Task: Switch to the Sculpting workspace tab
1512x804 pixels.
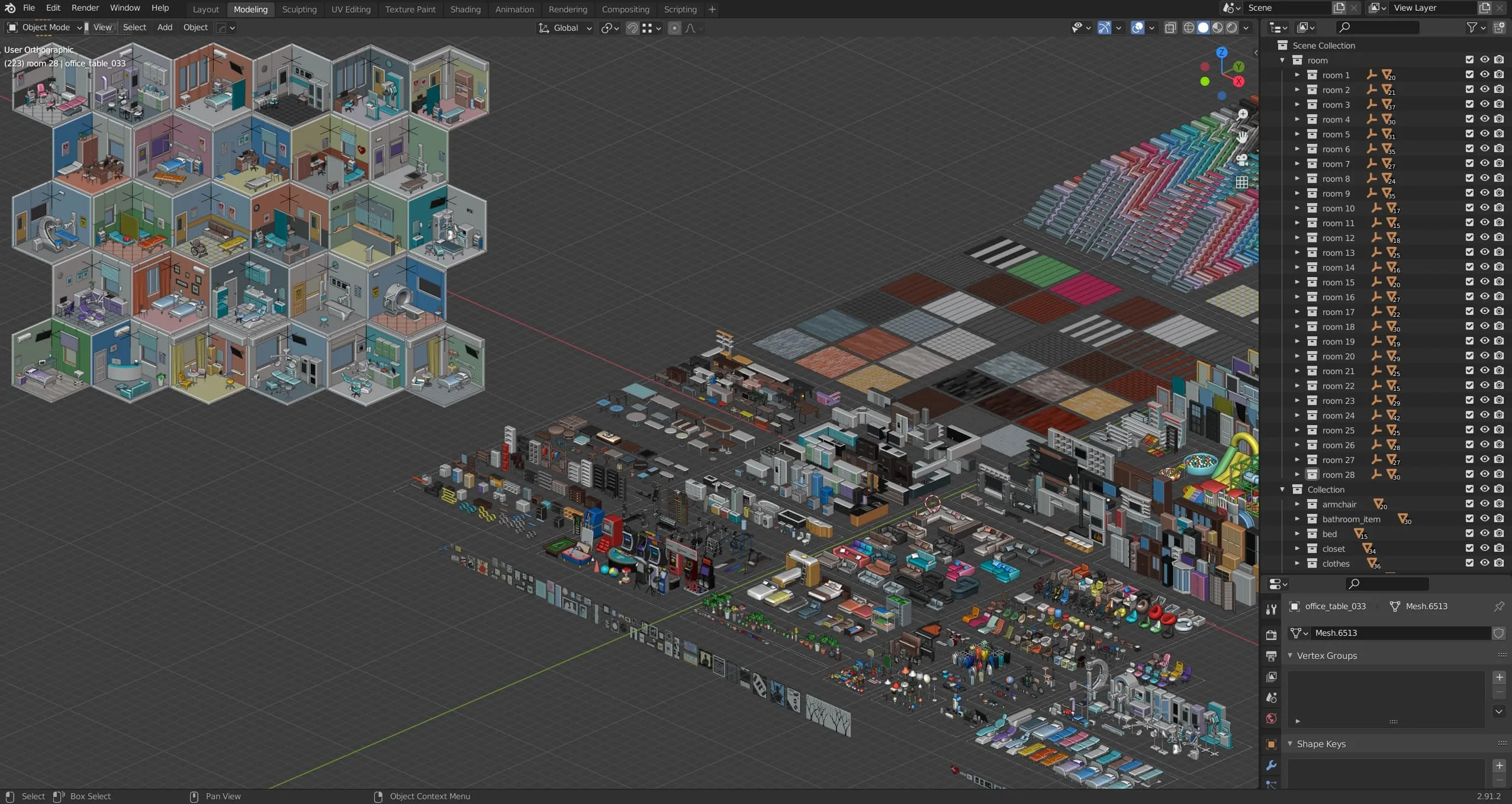Action: pos(299,9)
